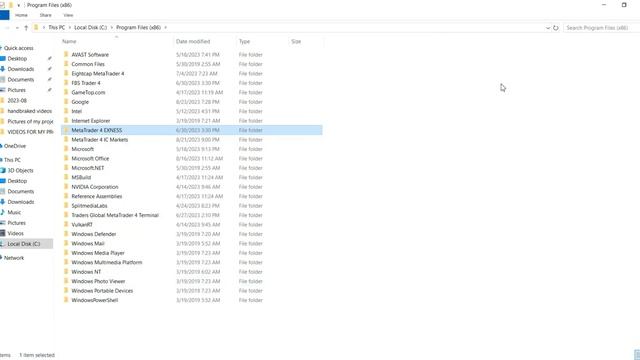The height and width of the screenshot is (360, 640).
Task: Select the MetaTrader 4 EXNESS row
Action: 191,130
